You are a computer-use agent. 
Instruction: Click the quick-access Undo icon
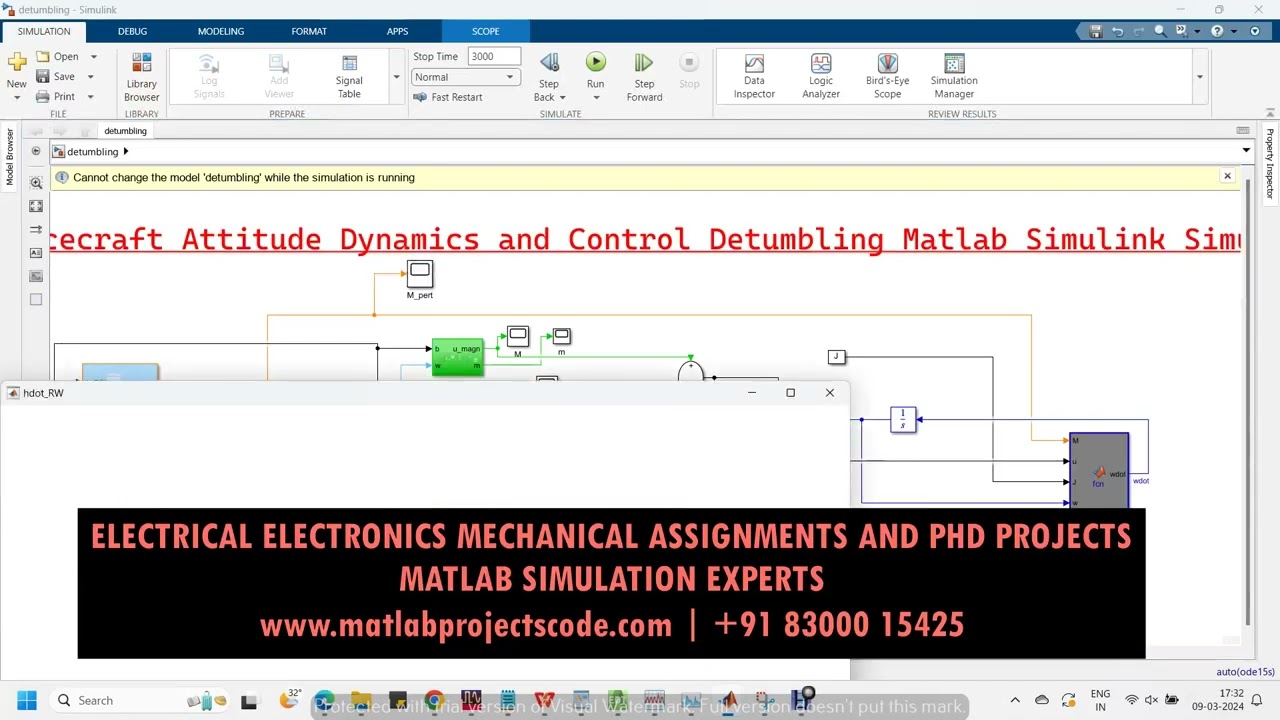(1118, 31)
